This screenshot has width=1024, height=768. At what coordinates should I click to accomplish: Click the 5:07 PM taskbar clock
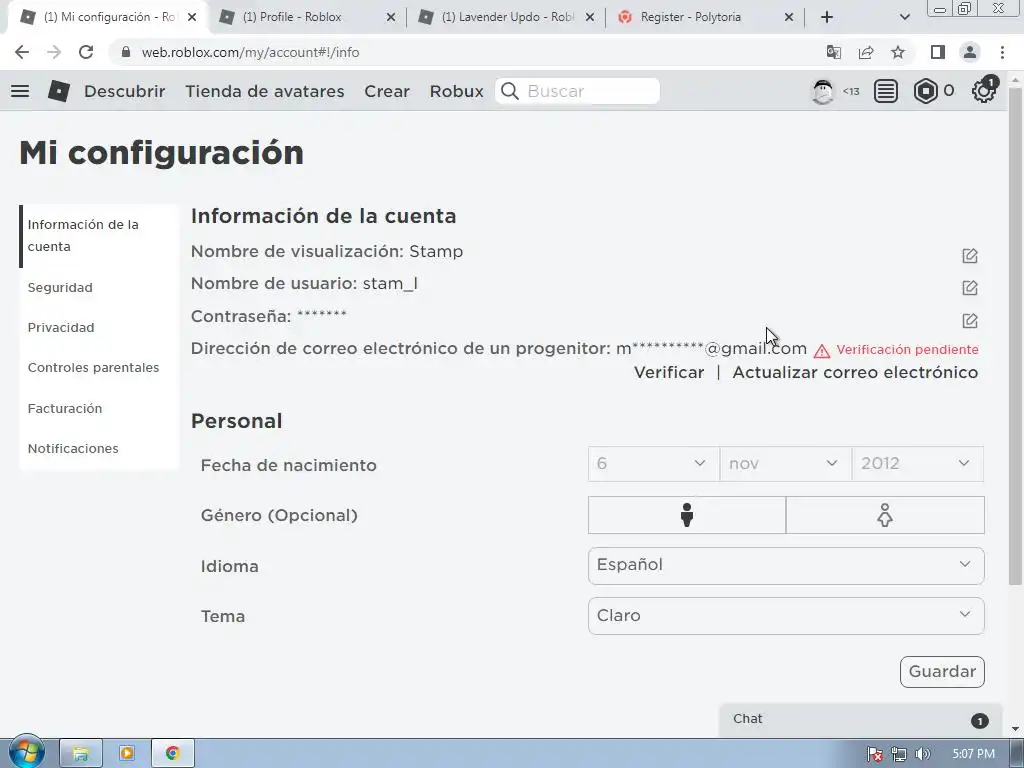pyautogui.click(x=973, y=754)
